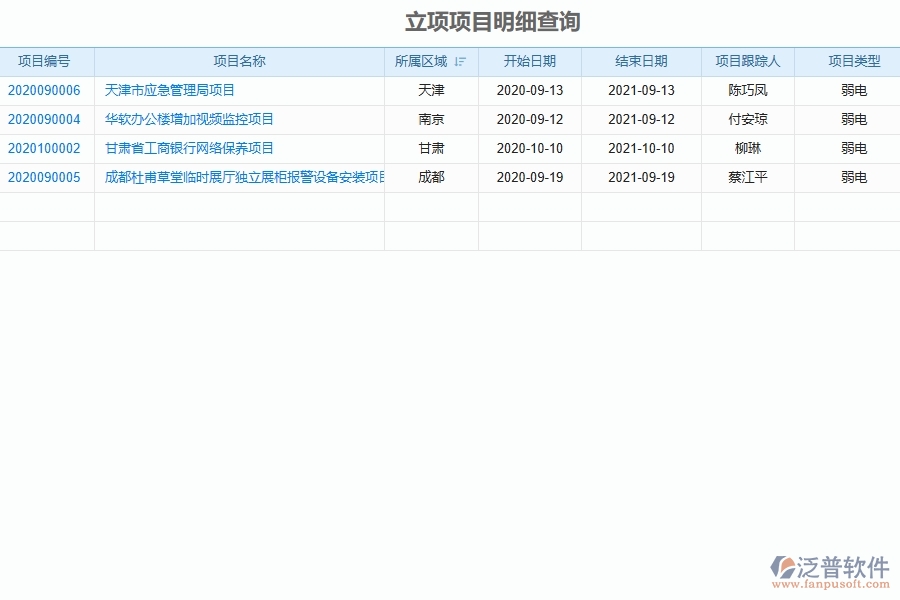The height and width of the screenshot is (600, 900).
Task: Click the 项目编号 column header
Action: pos(46,61)
